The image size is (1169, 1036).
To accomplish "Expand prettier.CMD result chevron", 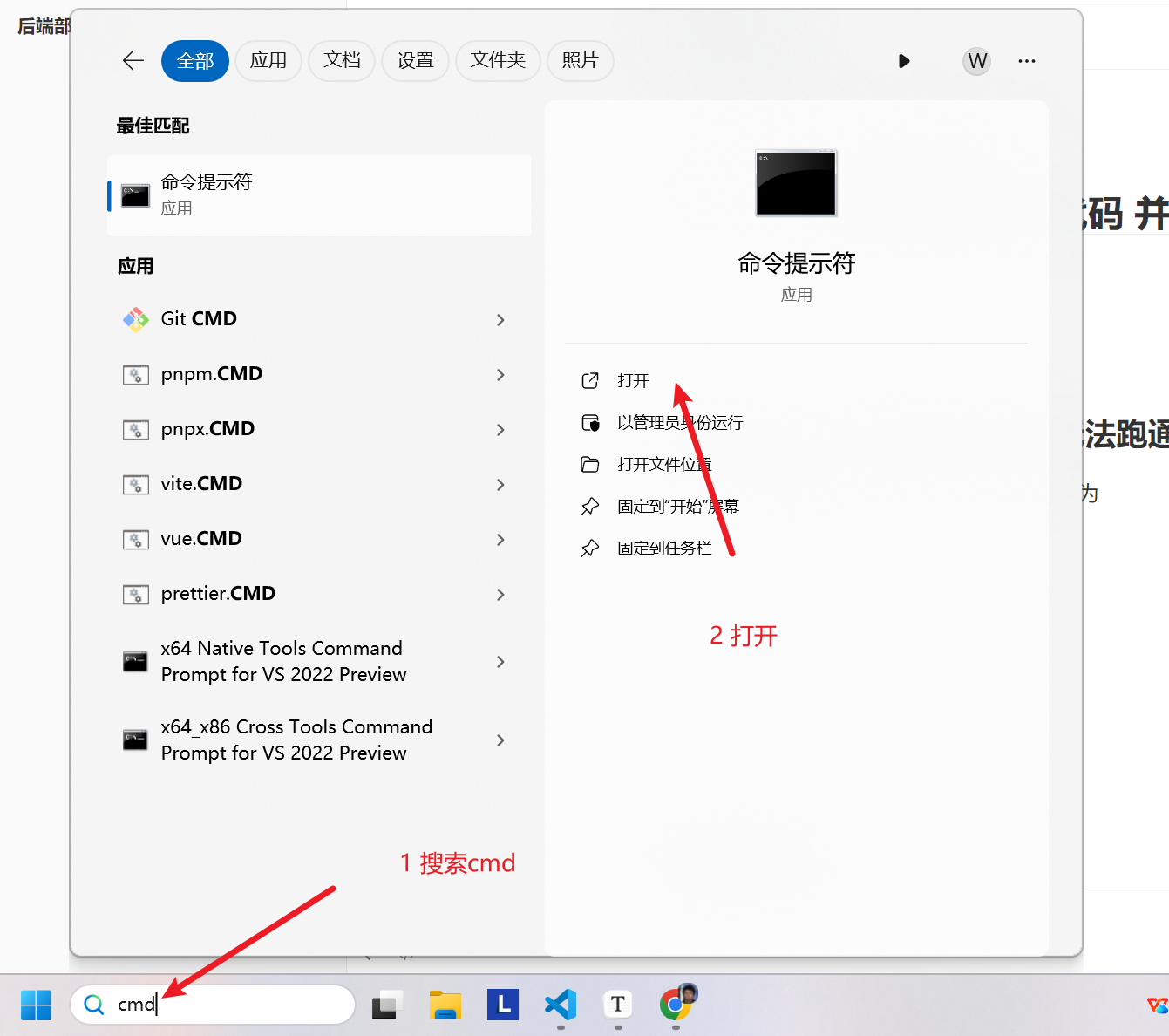I will pyautogui.click(x=500, y=595).
